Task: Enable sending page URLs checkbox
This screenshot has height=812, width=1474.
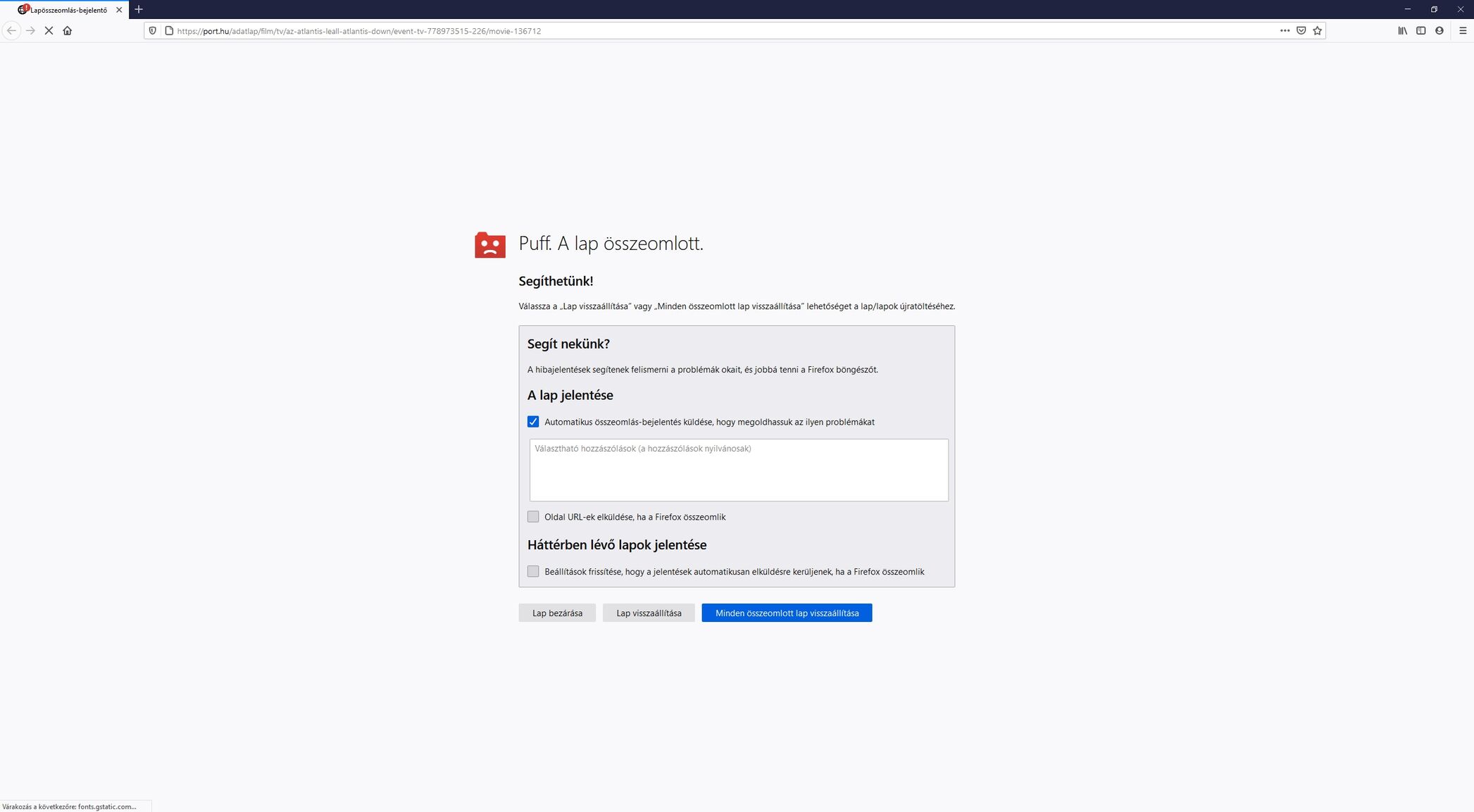Action: click(533, 517)
